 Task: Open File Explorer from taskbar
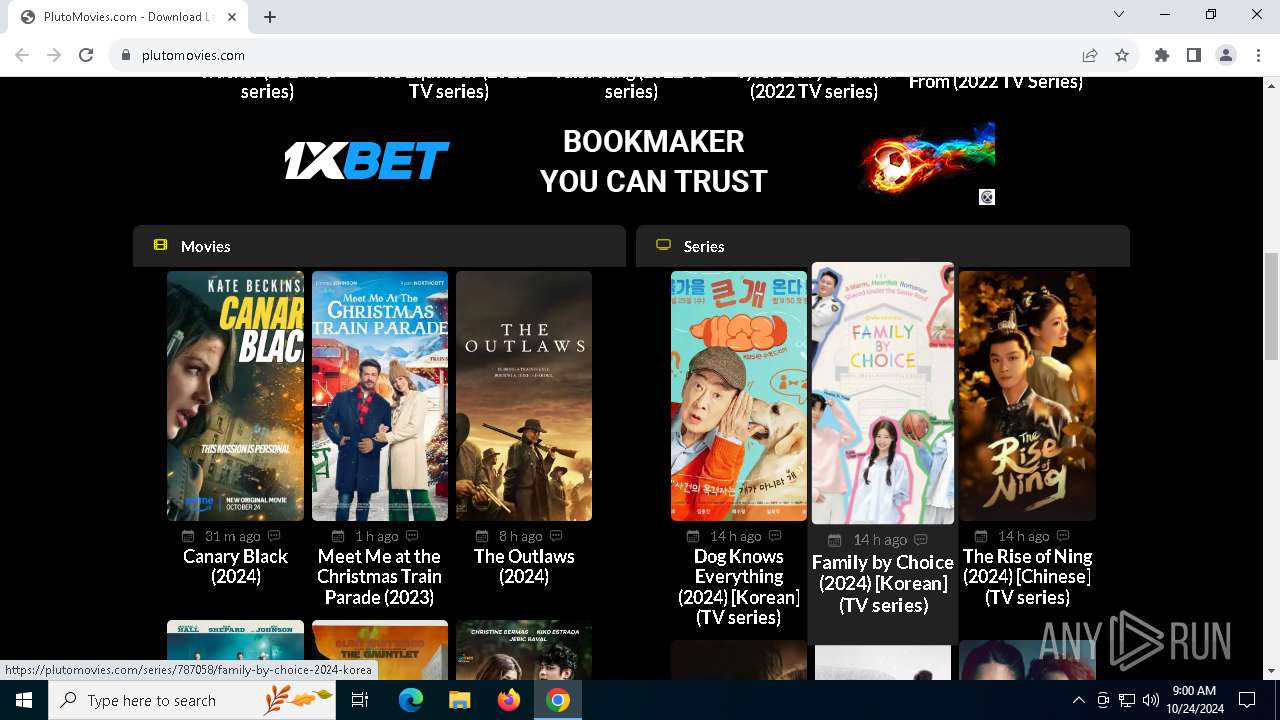459,700
